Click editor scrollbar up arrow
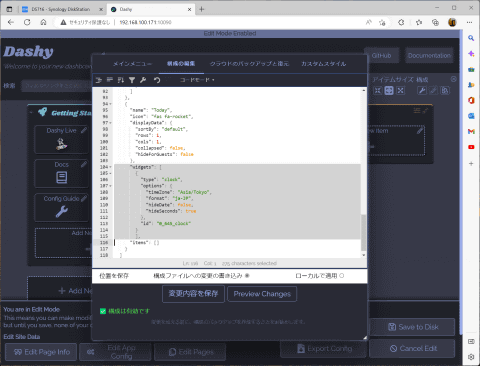Image resolution: width=480 pixels, height=366 pixels. [x=364, y=90]
